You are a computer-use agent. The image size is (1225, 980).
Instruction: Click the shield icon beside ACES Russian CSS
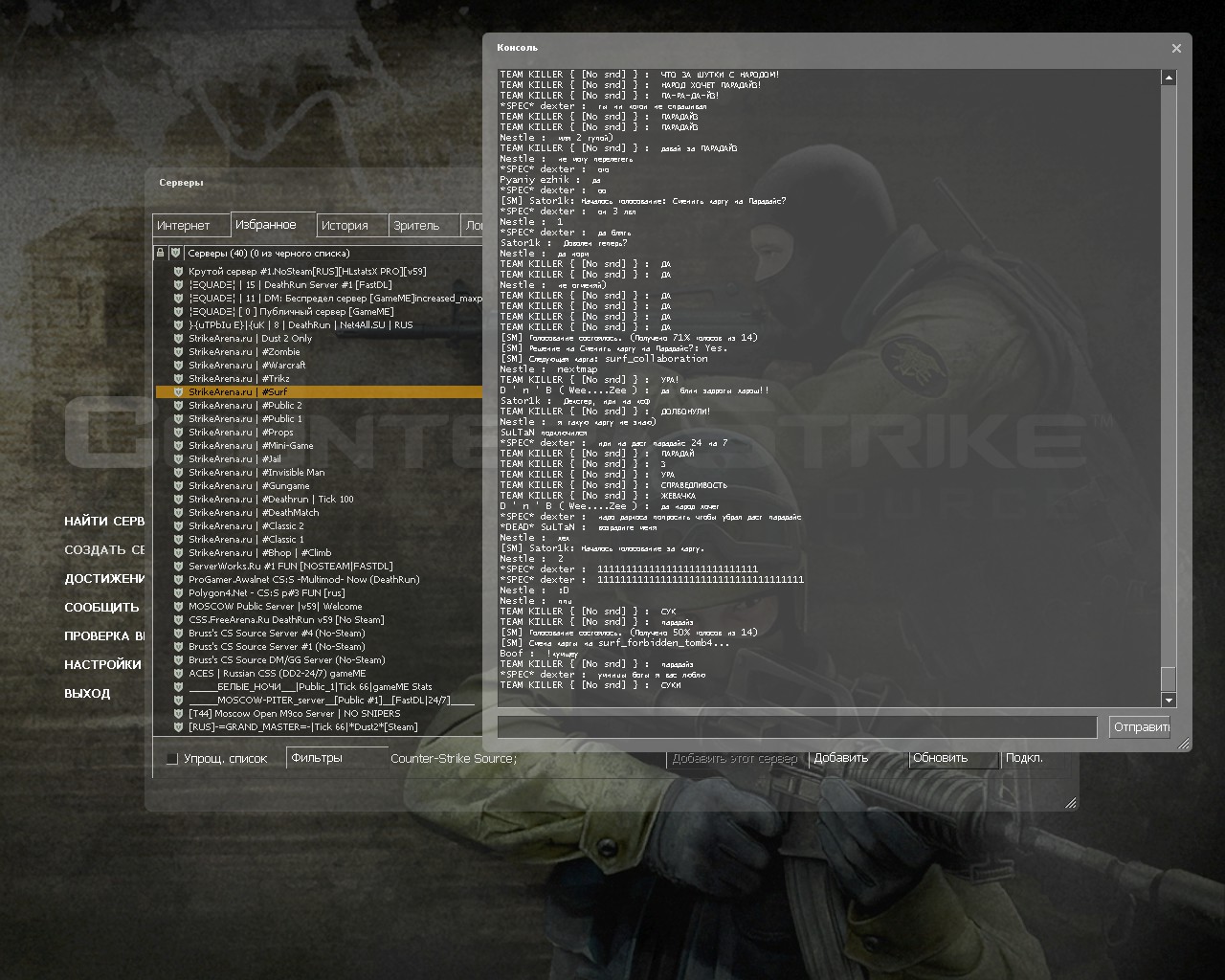(178, 674)
